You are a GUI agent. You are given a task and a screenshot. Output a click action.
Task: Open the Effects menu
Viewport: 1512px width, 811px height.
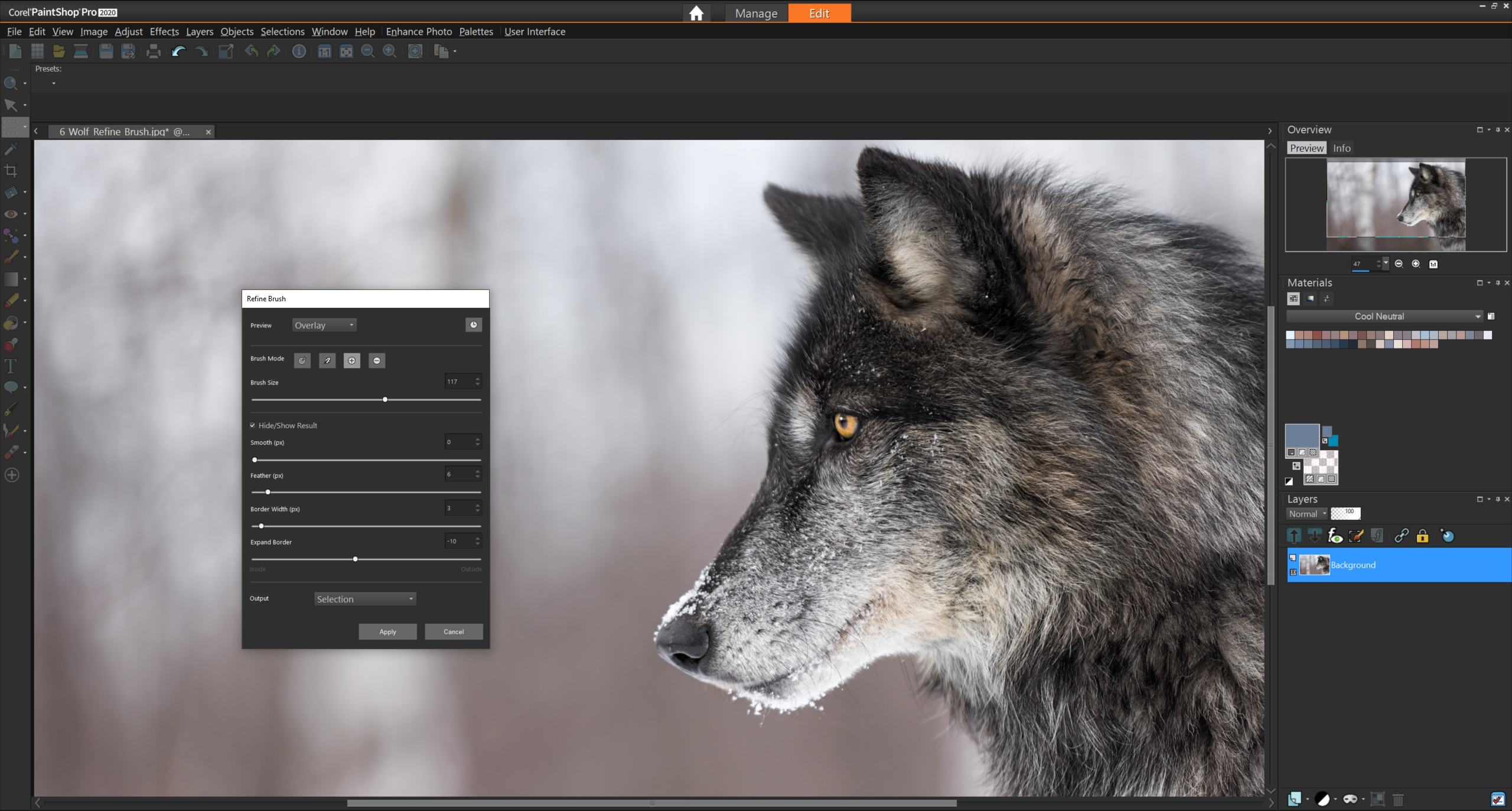pos(163,32)
